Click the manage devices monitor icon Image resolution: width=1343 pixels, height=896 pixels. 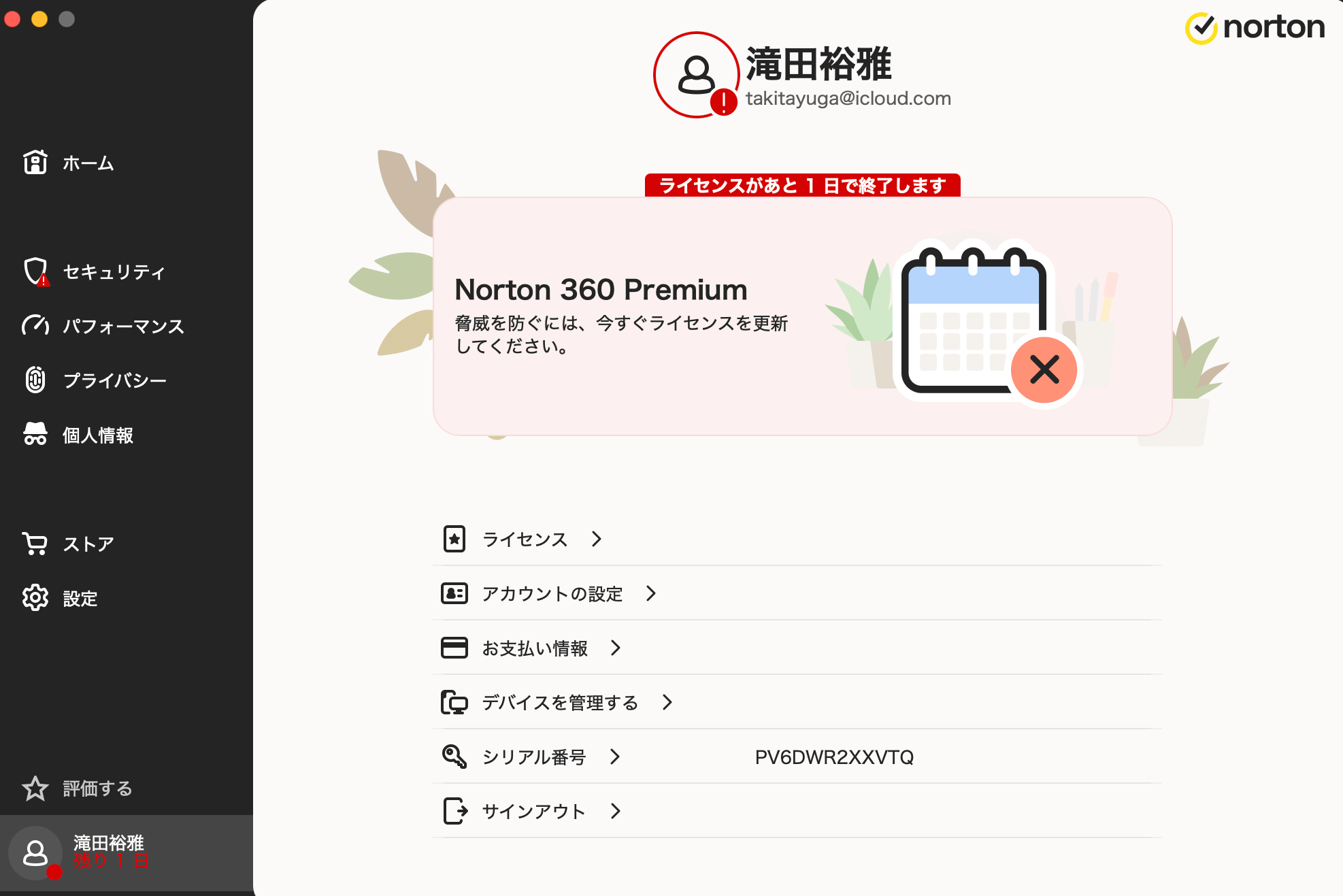click(x=454, y=702)
